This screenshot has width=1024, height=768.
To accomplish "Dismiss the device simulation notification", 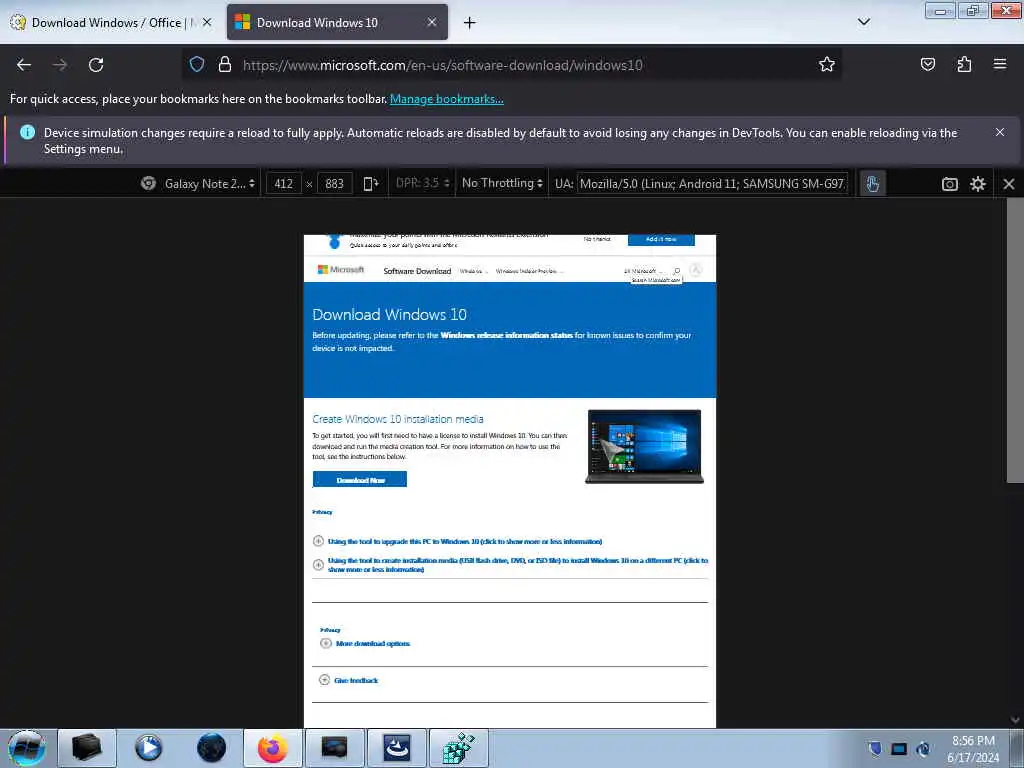I will [999, 133].
